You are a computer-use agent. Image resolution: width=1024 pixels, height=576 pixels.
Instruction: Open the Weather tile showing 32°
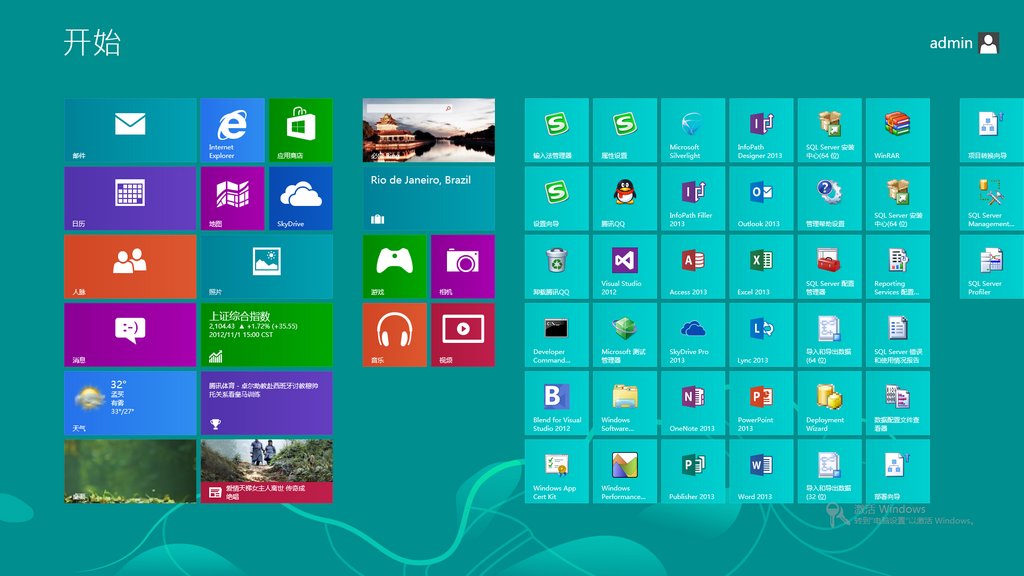point(130,402)
